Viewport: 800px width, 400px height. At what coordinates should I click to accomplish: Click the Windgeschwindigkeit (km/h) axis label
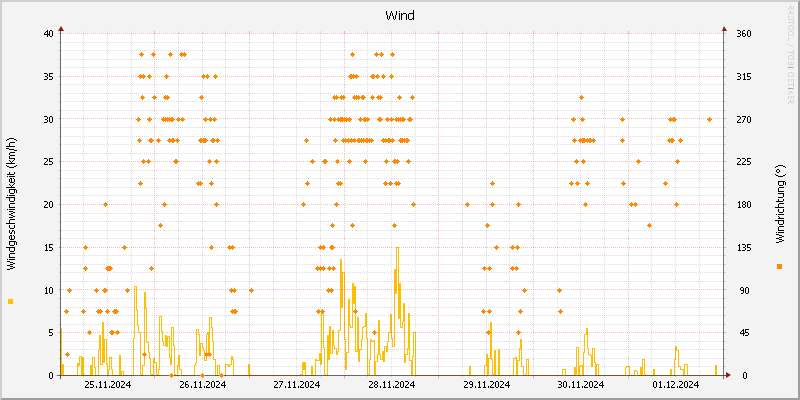click(x=12, y=204)
